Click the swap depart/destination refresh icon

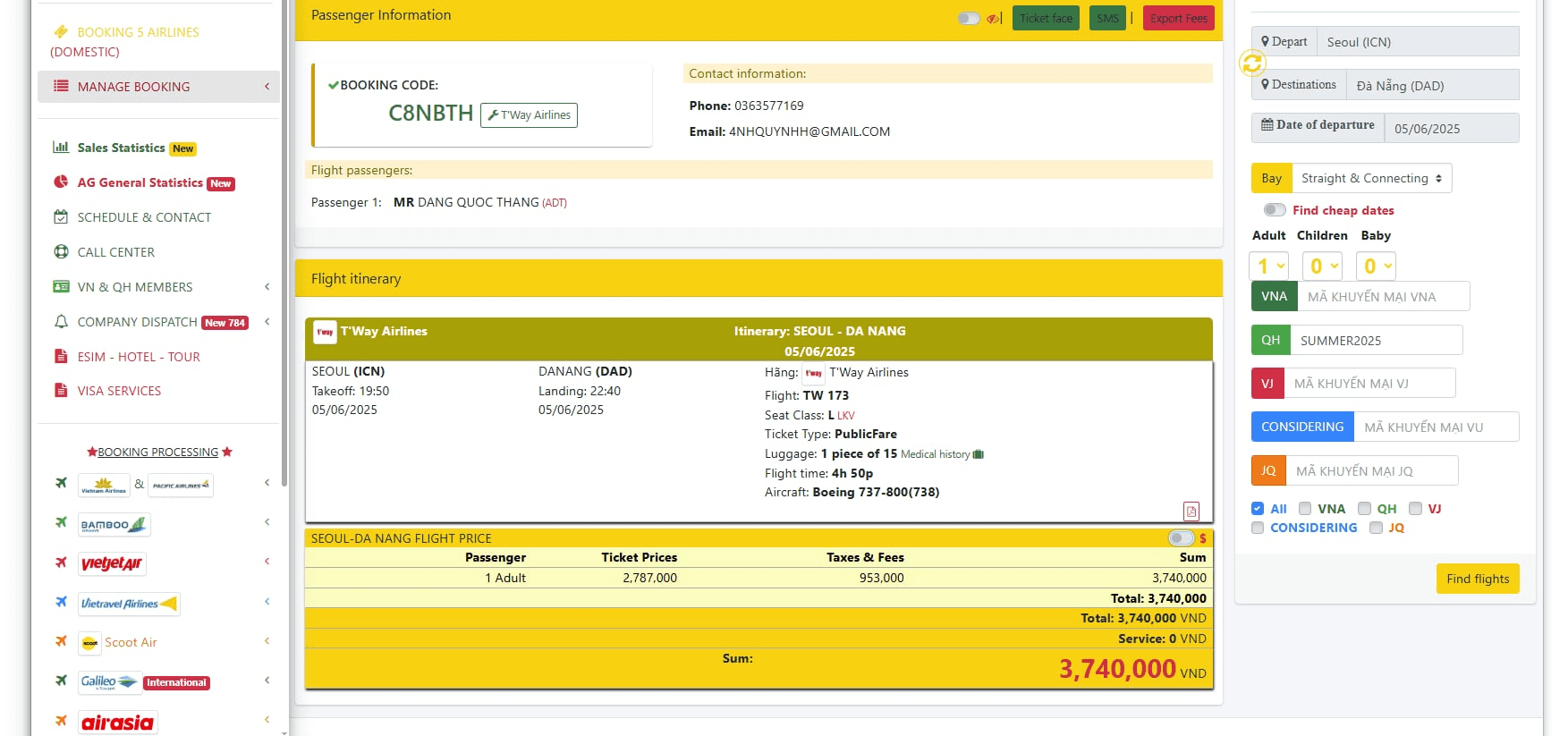pyautogui.click(x=1252, y=63)
